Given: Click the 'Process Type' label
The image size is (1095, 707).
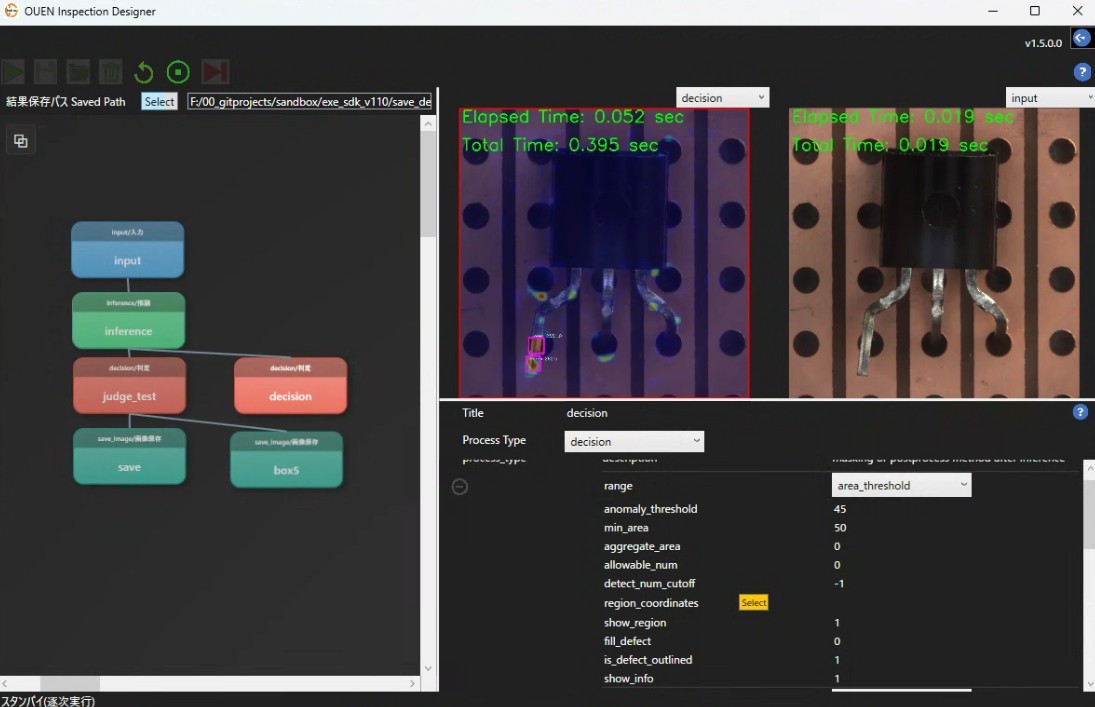Looking at the screenshot, I should coord(494,440).
